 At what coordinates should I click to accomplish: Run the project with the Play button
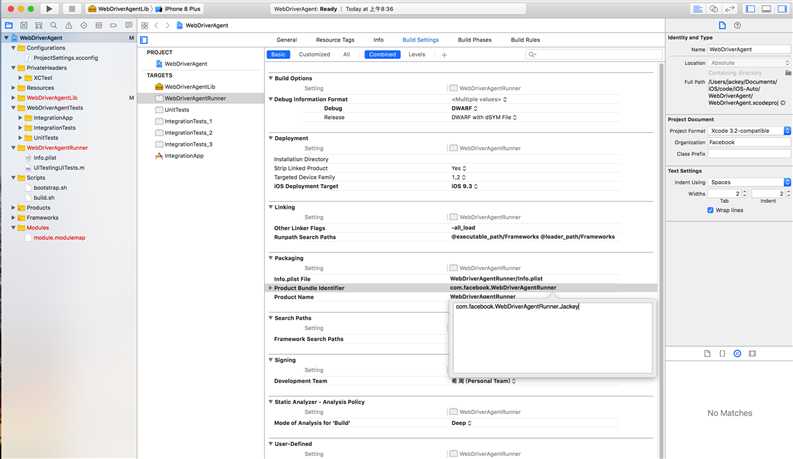49,9
